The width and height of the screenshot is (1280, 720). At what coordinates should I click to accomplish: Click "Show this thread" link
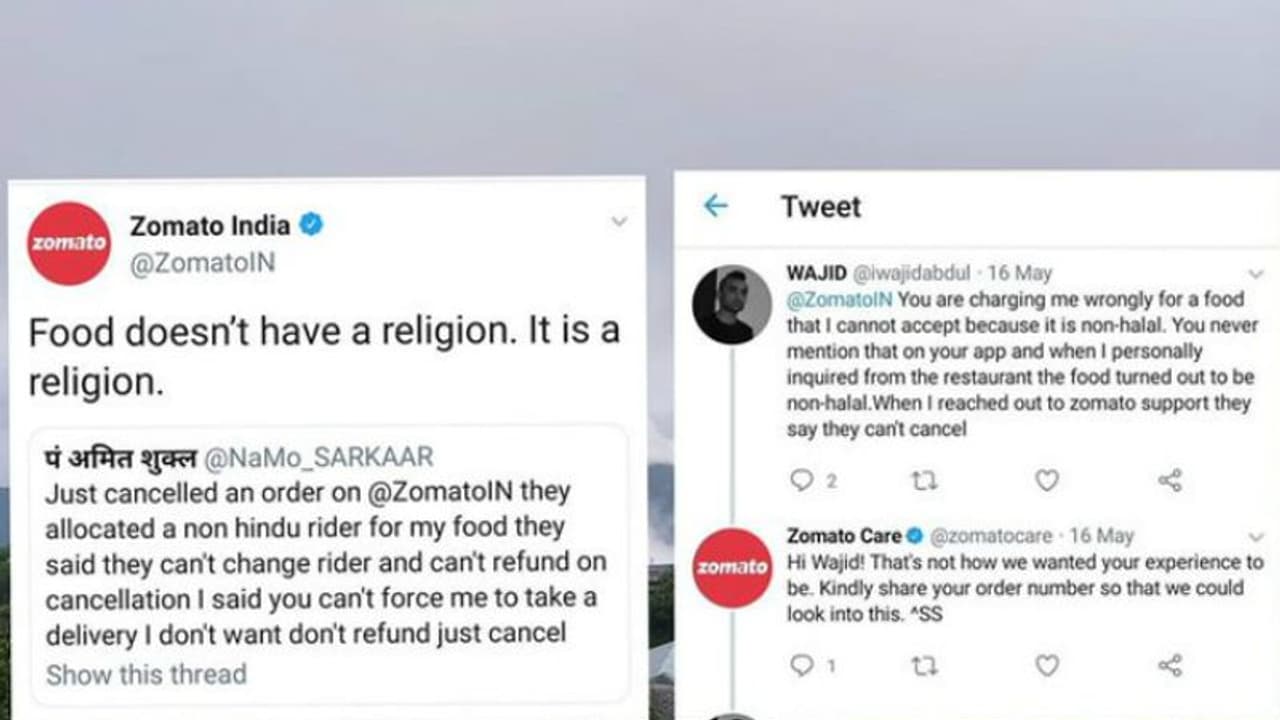tap(146, 674)
